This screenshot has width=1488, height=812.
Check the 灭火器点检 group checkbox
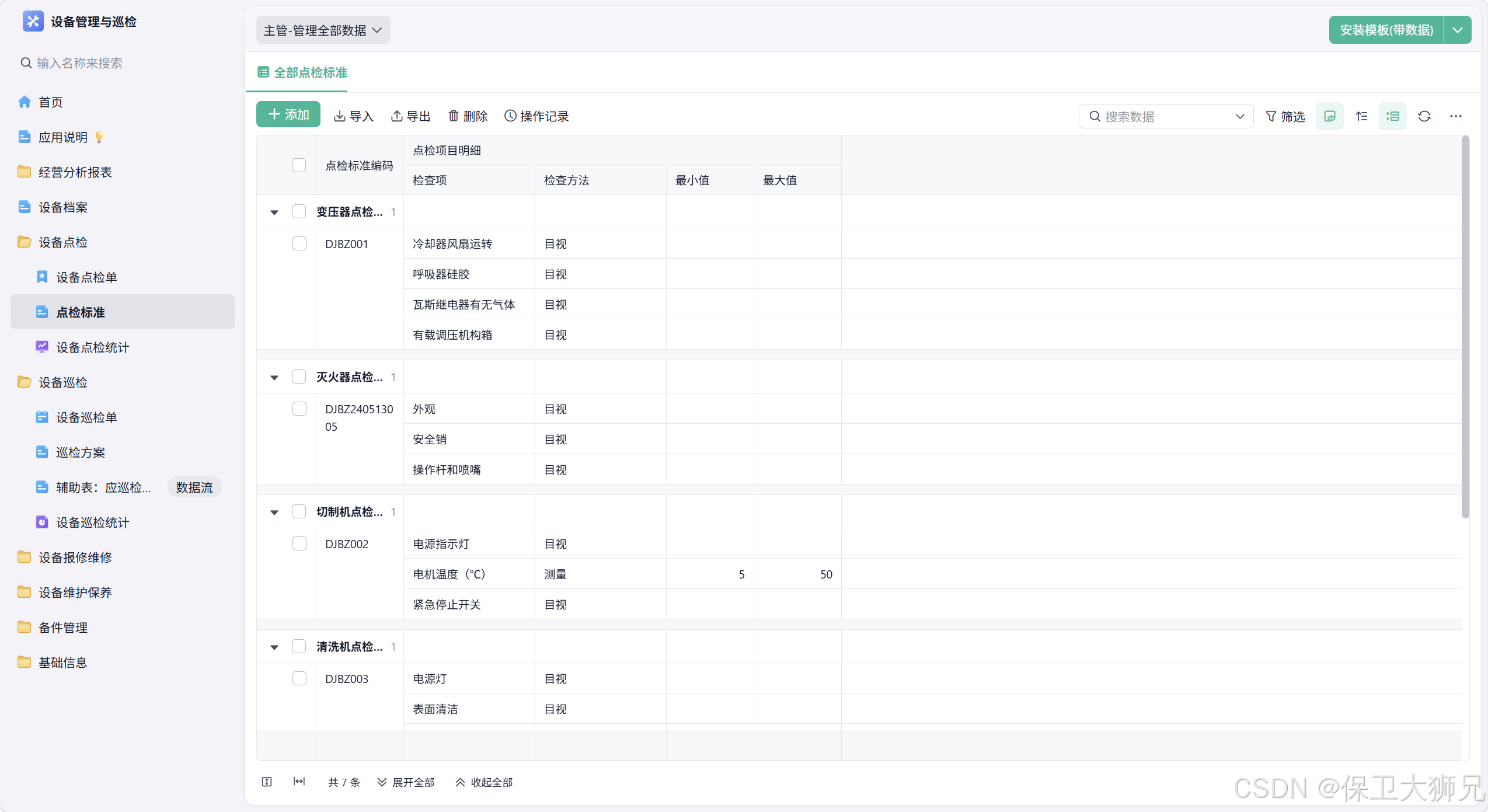tap(299, 377)
